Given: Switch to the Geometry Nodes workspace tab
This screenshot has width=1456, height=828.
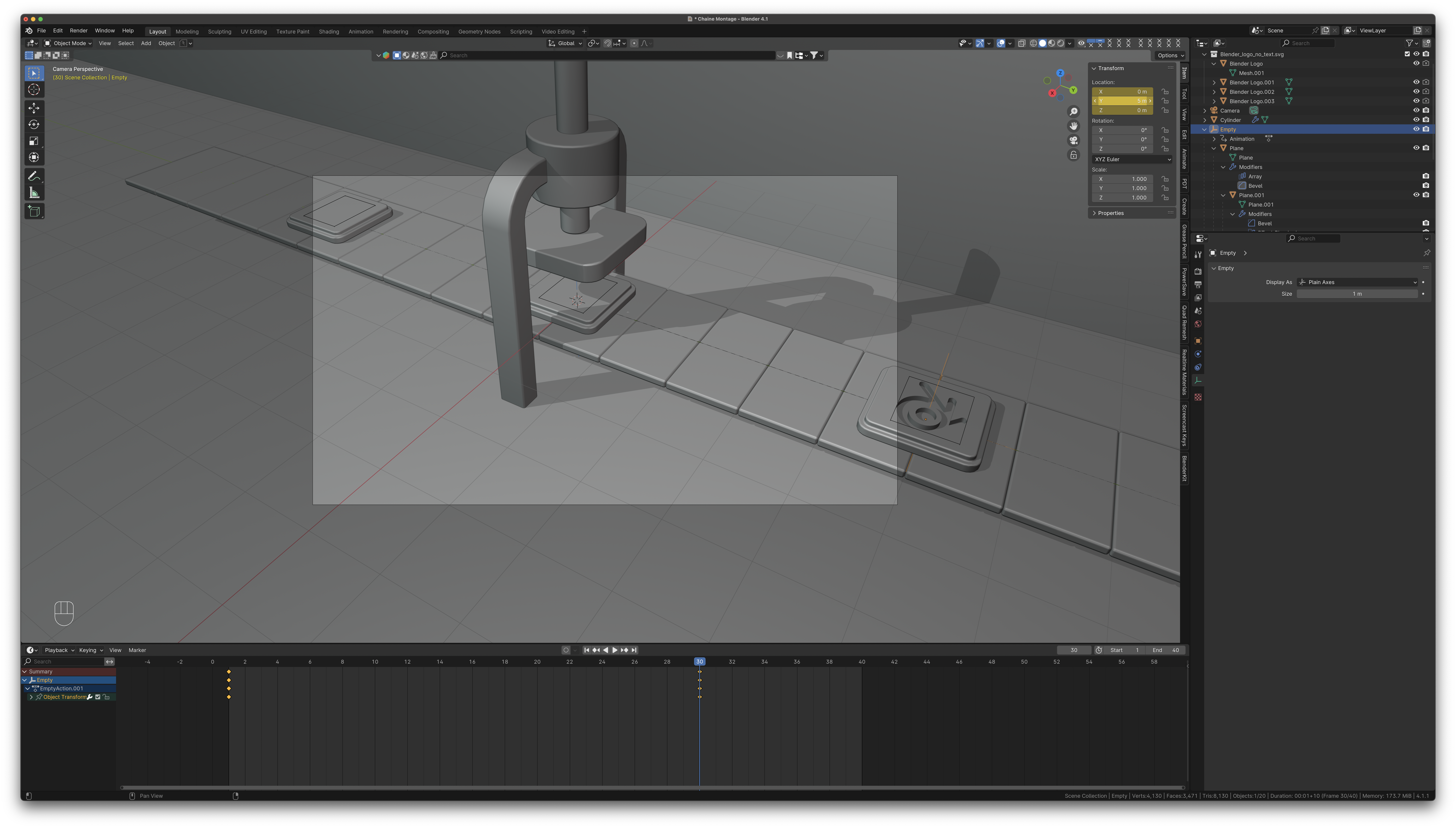Looking at the screenshot, I should click(x=479, y=32).
